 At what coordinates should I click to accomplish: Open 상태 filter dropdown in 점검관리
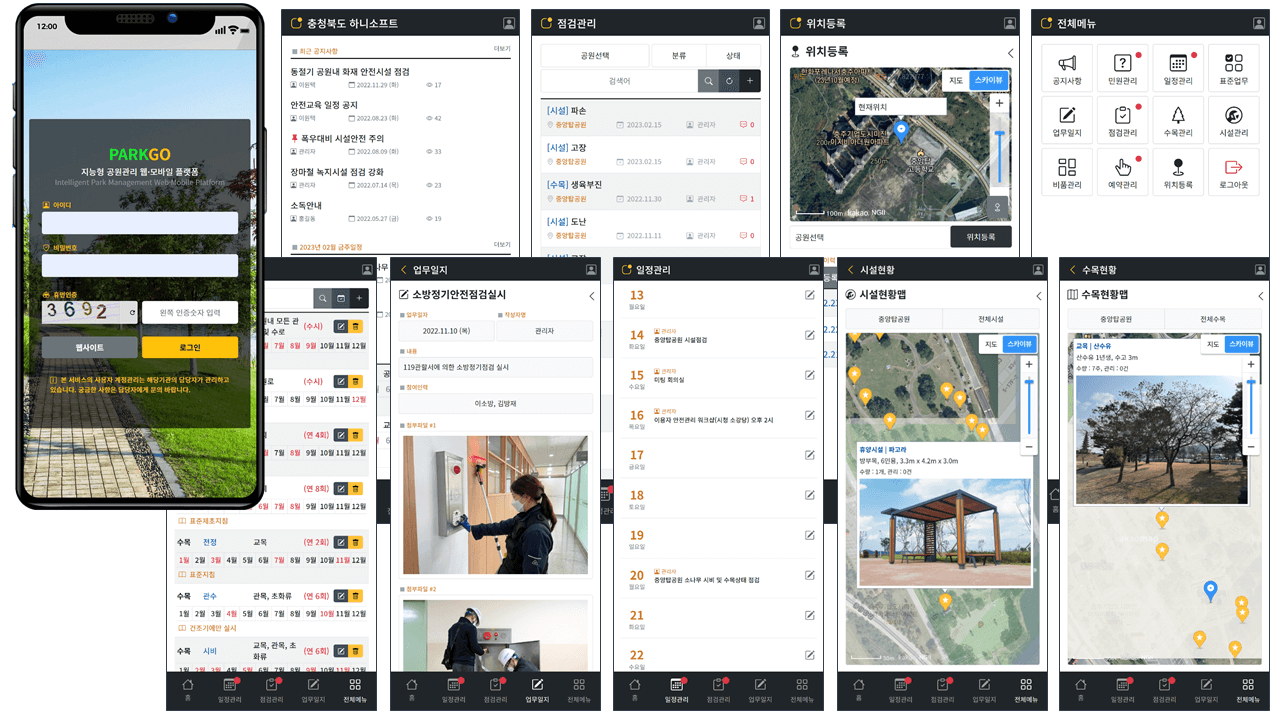(733, 56)
